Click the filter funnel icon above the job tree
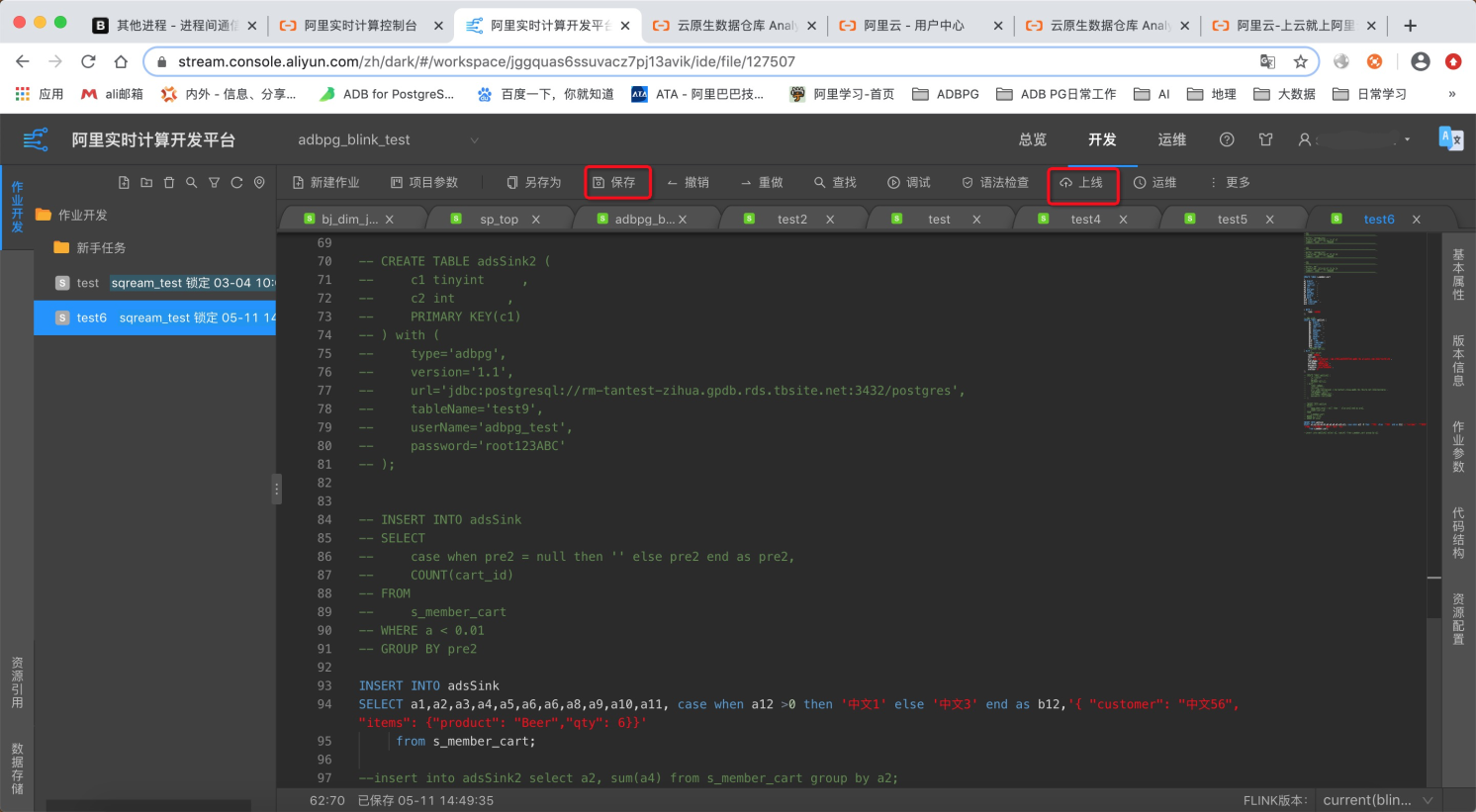This screenshot has width=1476, height=812. tap(214, 183)
